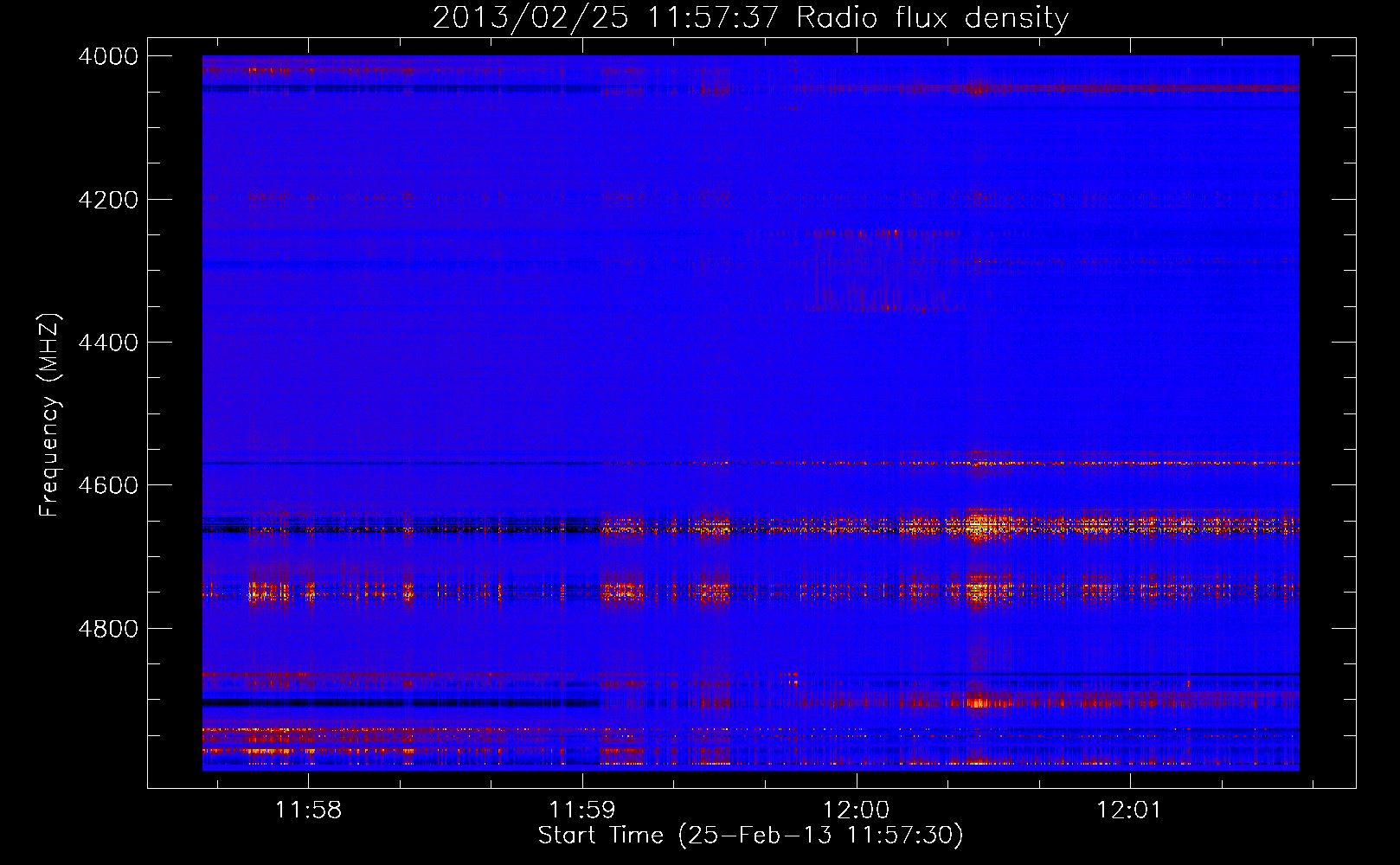The image size is (1400, 865).
Task: Click the 12:00 time axis label
Action: [856, 811]
